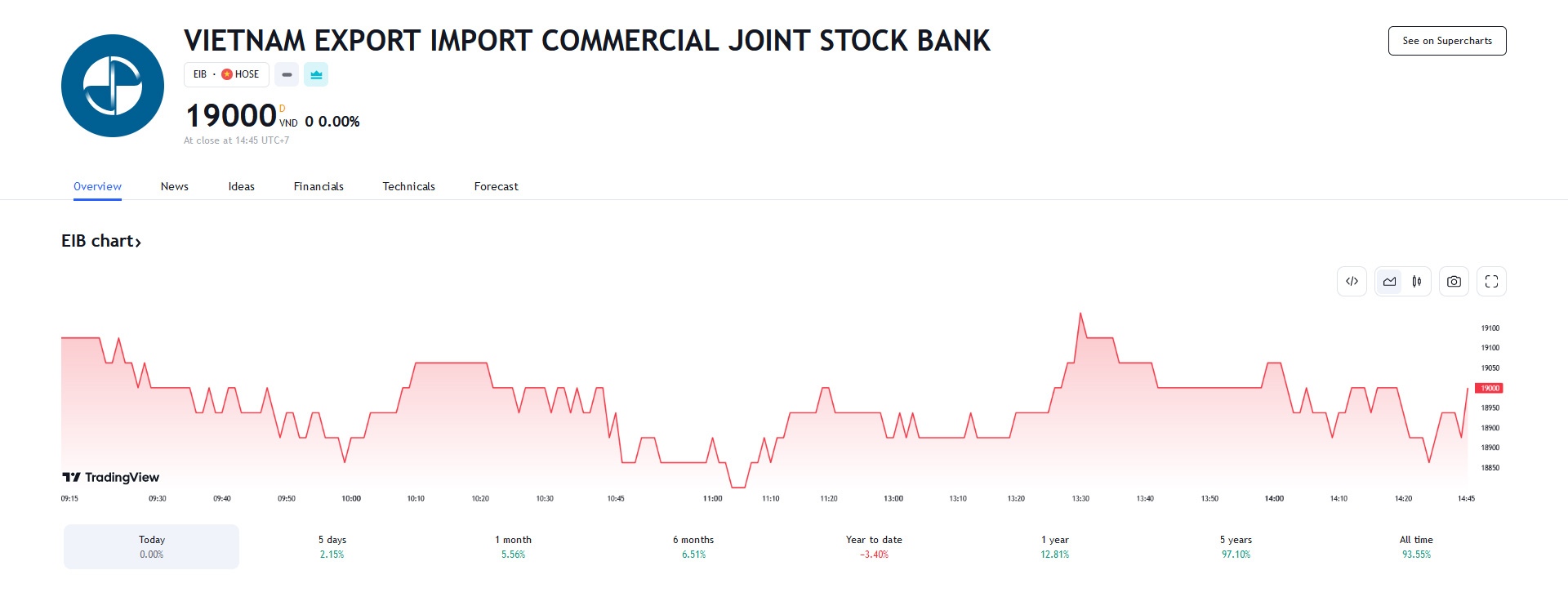Image resolution: width=1568 pixels, height=597 pixels.
Task: Click the Eximbank round logo
Action: (x=113, y=86)
